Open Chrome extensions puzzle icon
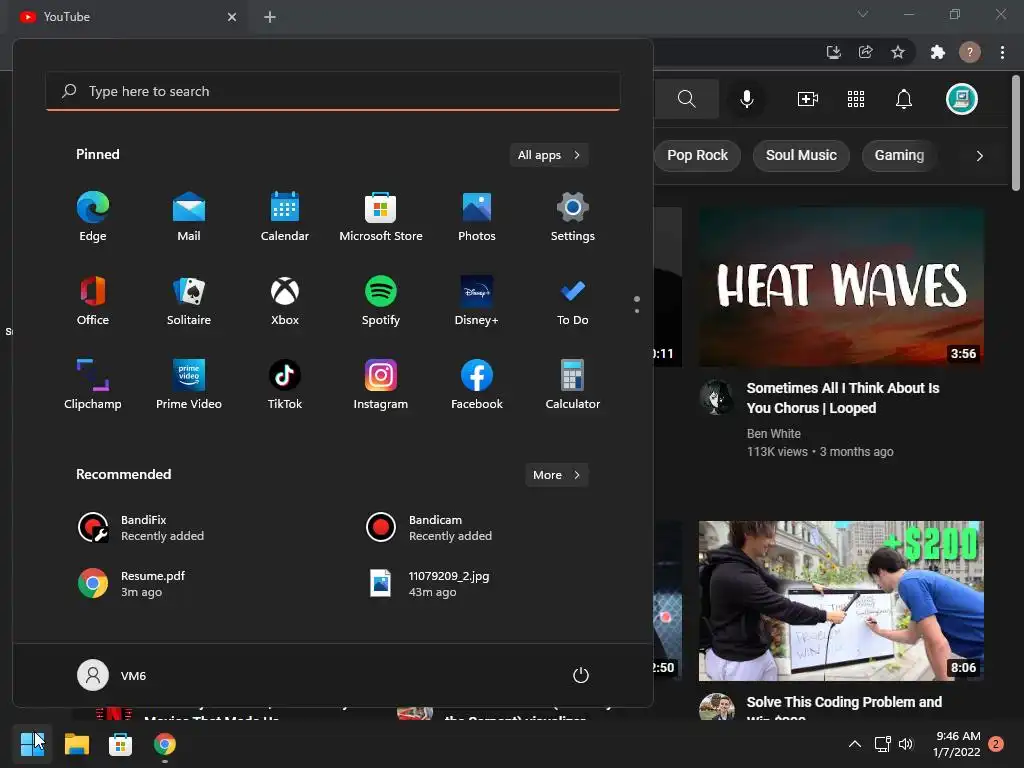 (x=937, y=52)
